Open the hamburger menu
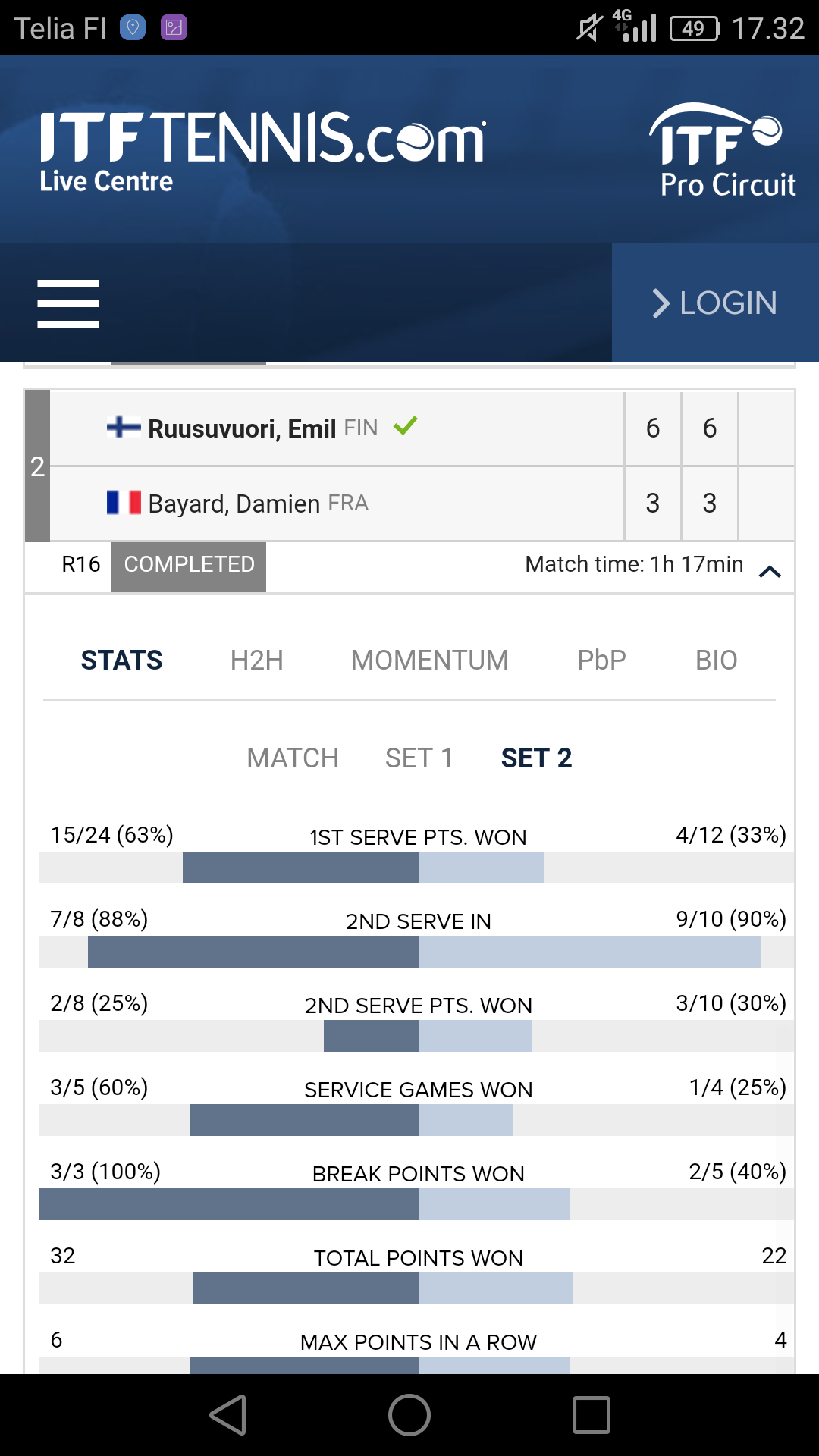The image size is (819, 1456). 68,303
